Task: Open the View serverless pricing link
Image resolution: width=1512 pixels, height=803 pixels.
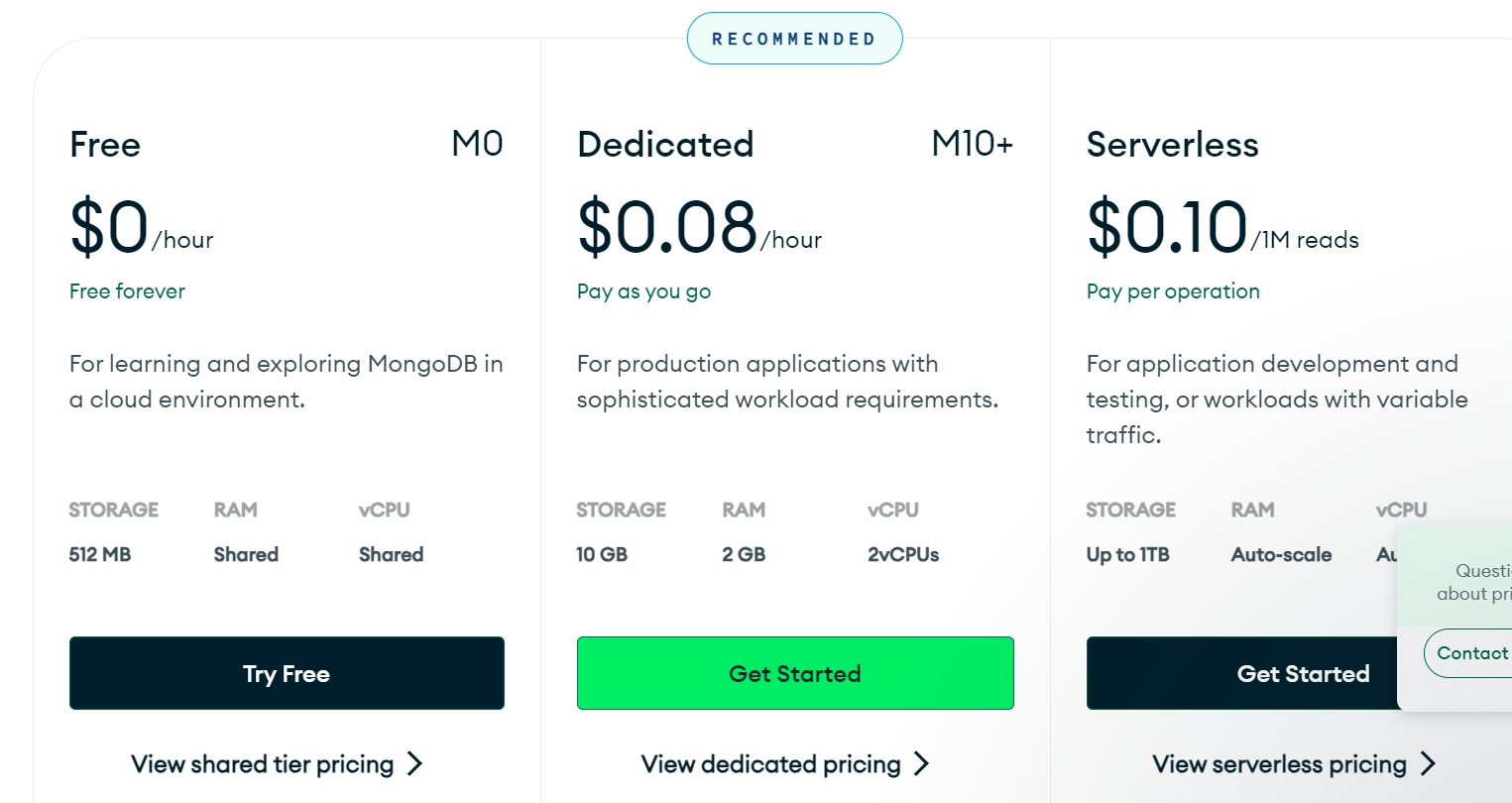Action: [1279, 764]
